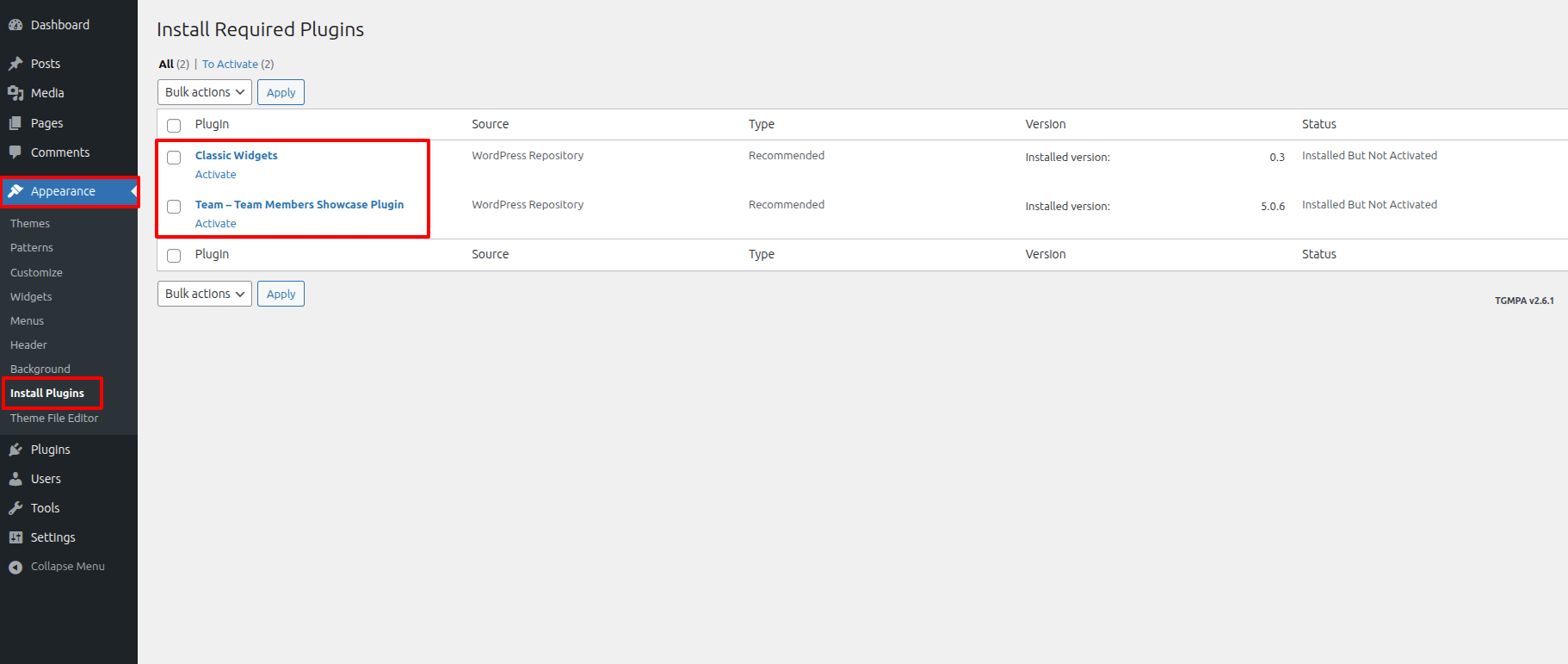
Task: Tick the Team Members Showcase checkbox
Action: point(174,207)
